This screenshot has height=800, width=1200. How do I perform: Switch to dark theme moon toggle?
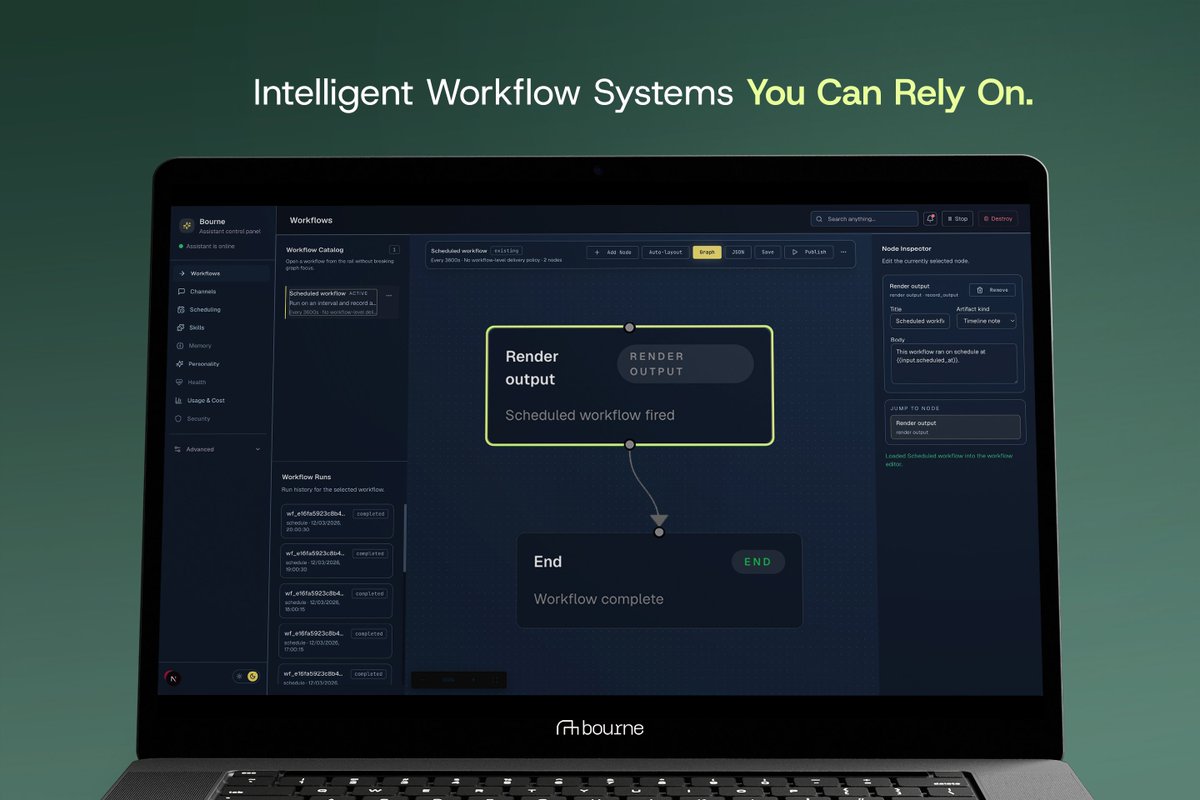coord(253,676)
